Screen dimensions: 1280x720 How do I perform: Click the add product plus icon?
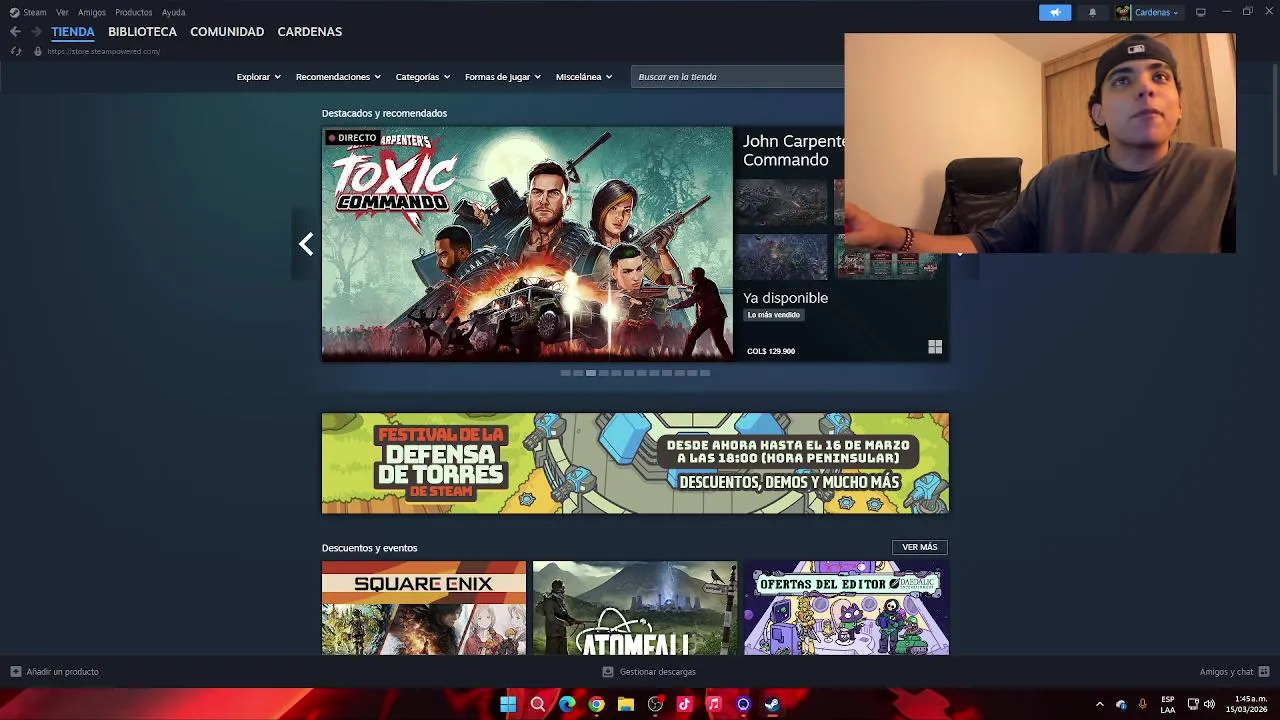point(15,672)
